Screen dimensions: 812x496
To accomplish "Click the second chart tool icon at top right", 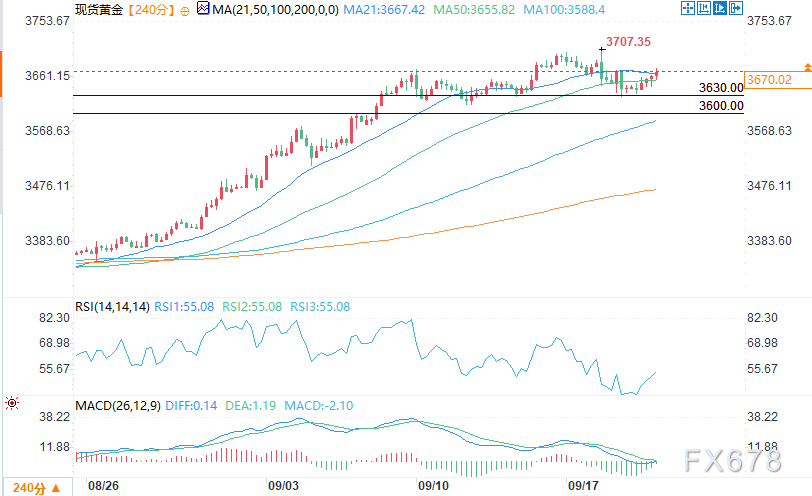I will [x=701, y=9].
